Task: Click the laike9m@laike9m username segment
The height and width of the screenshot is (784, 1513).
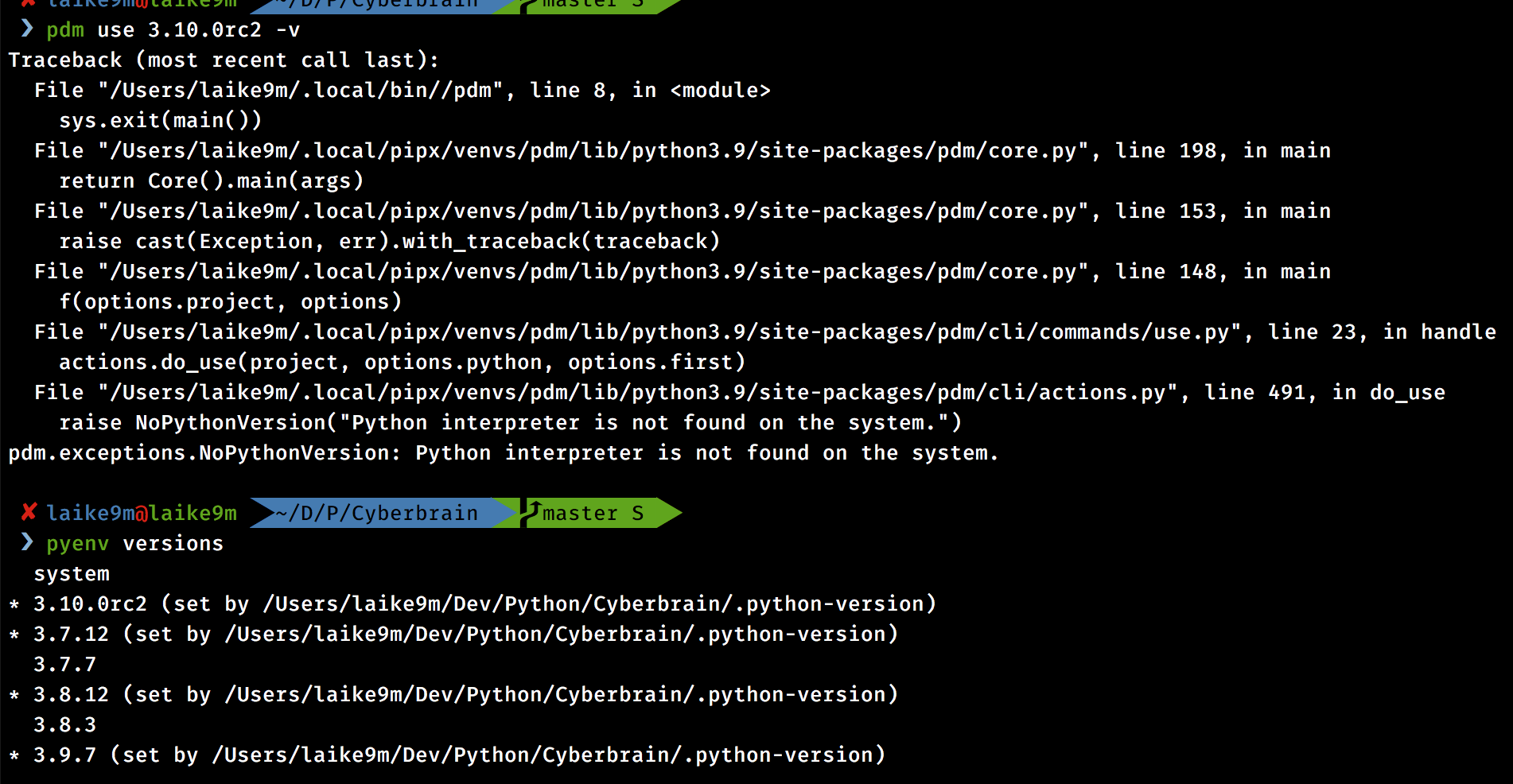Action: 142,513
